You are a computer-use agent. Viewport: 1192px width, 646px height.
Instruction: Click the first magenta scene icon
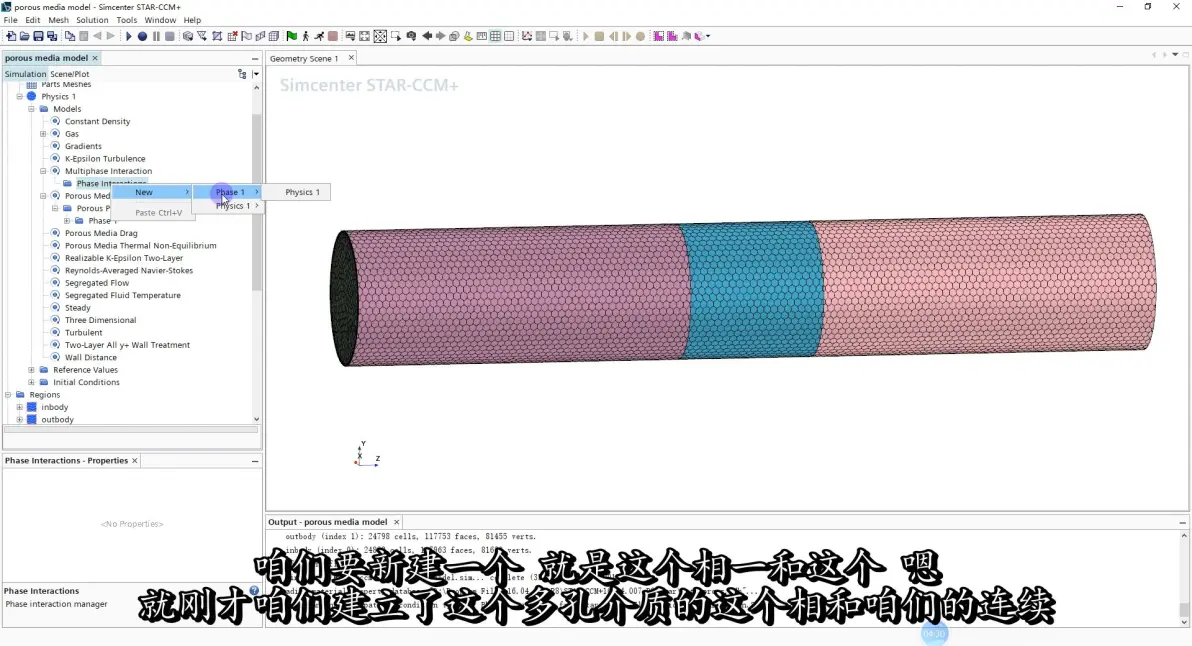click(658, 36)
